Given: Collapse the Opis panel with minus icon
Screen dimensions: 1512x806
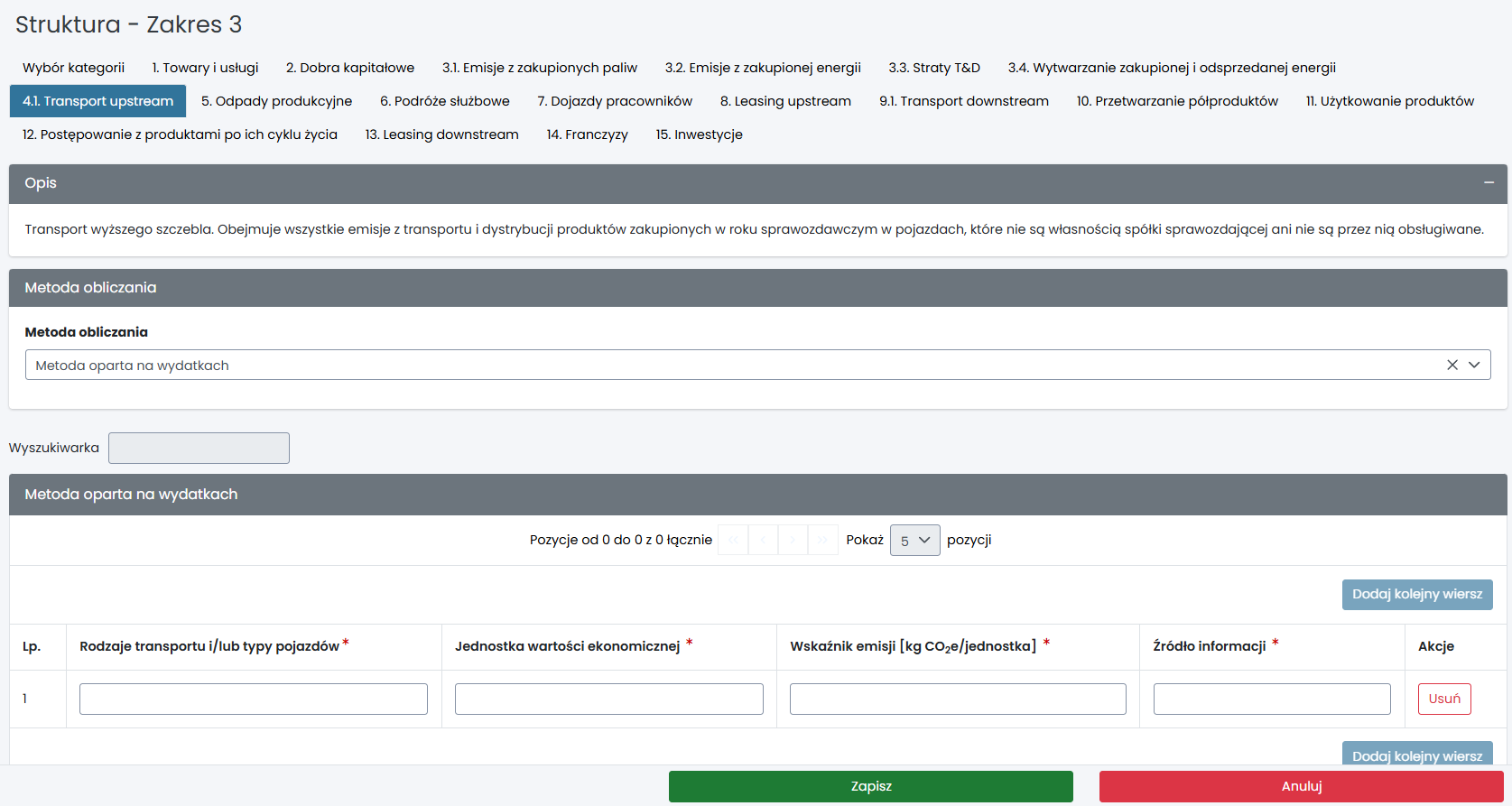Looking at the screenshot, I should click(1489, 183).
